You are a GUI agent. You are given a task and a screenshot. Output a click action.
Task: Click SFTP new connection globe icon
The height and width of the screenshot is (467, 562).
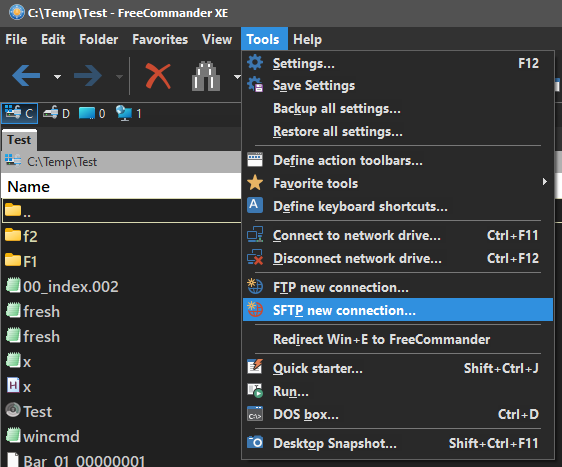(x=255, y=309)
